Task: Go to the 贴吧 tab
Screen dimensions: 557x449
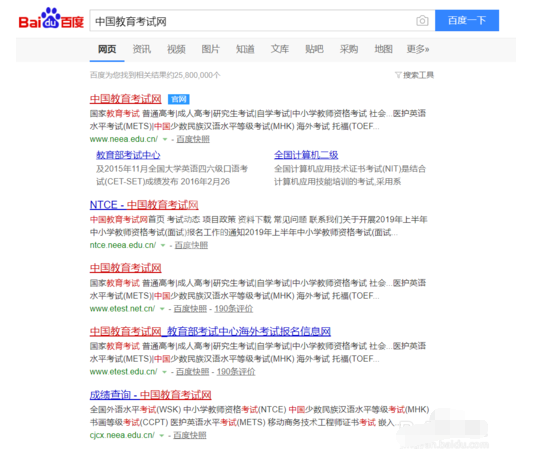Action: click(x=314, y=49)
